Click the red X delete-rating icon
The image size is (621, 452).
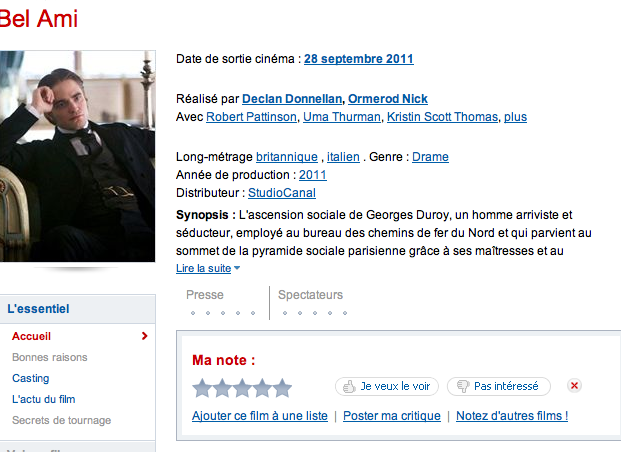click(574, 386)
